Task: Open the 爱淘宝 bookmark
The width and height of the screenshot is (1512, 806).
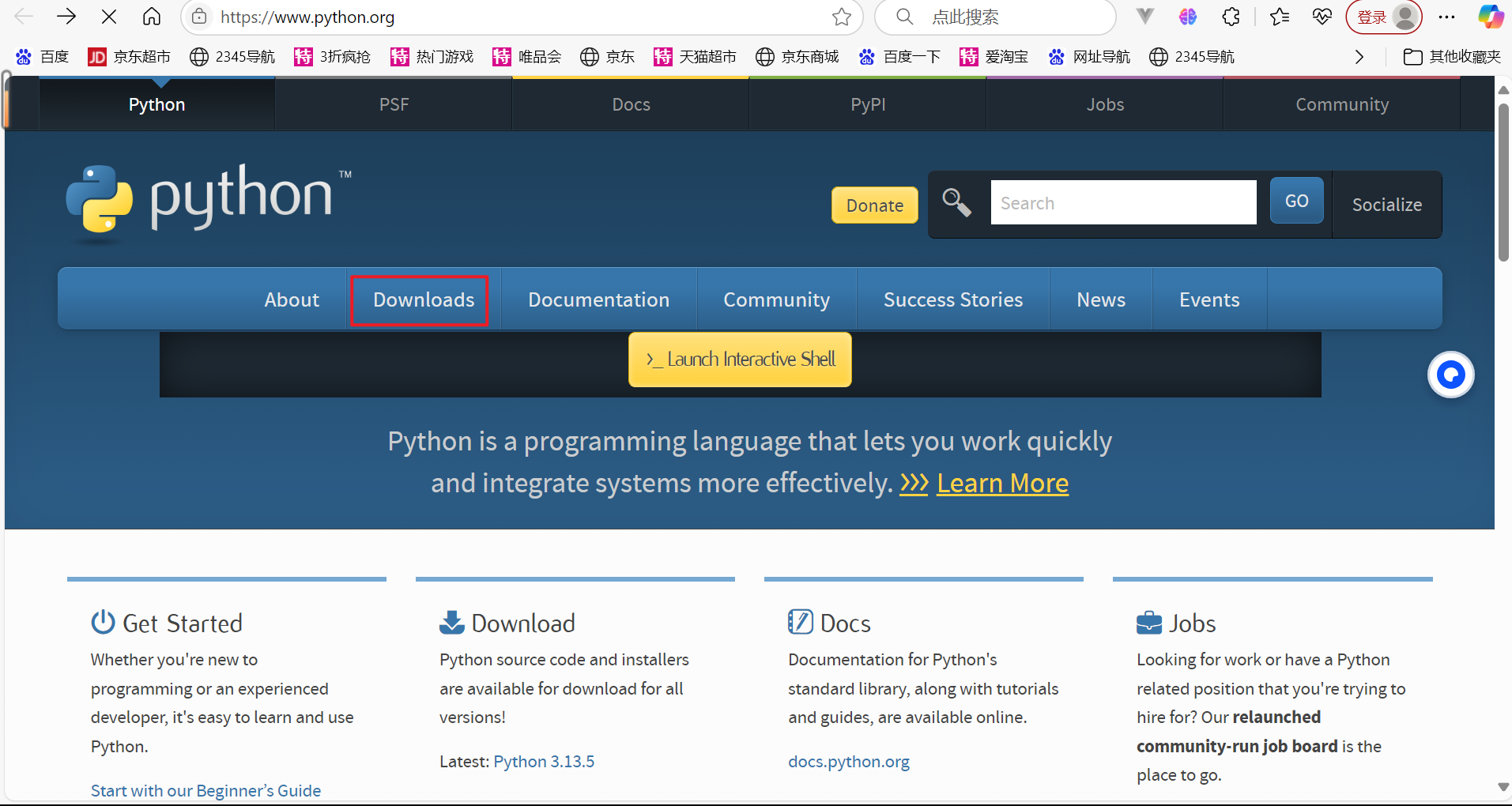Action: 994,57
